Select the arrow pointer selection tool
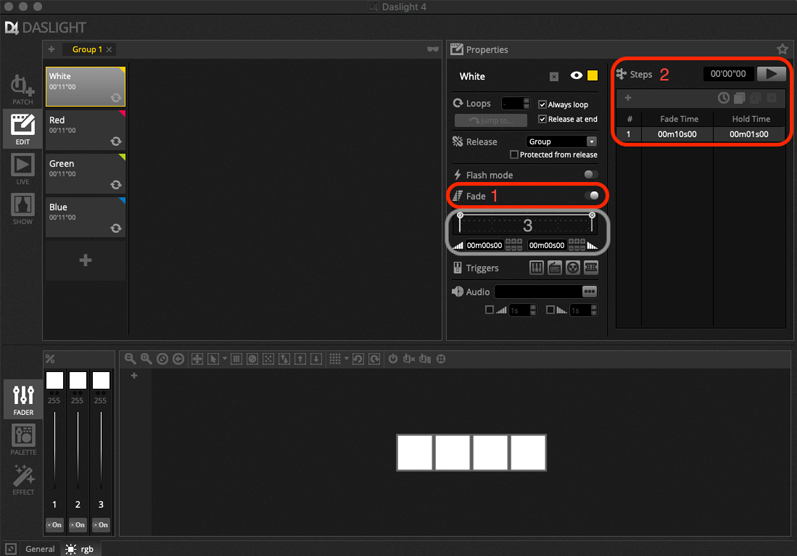Viewport: 797px width, 556px height. coord(213,359)
